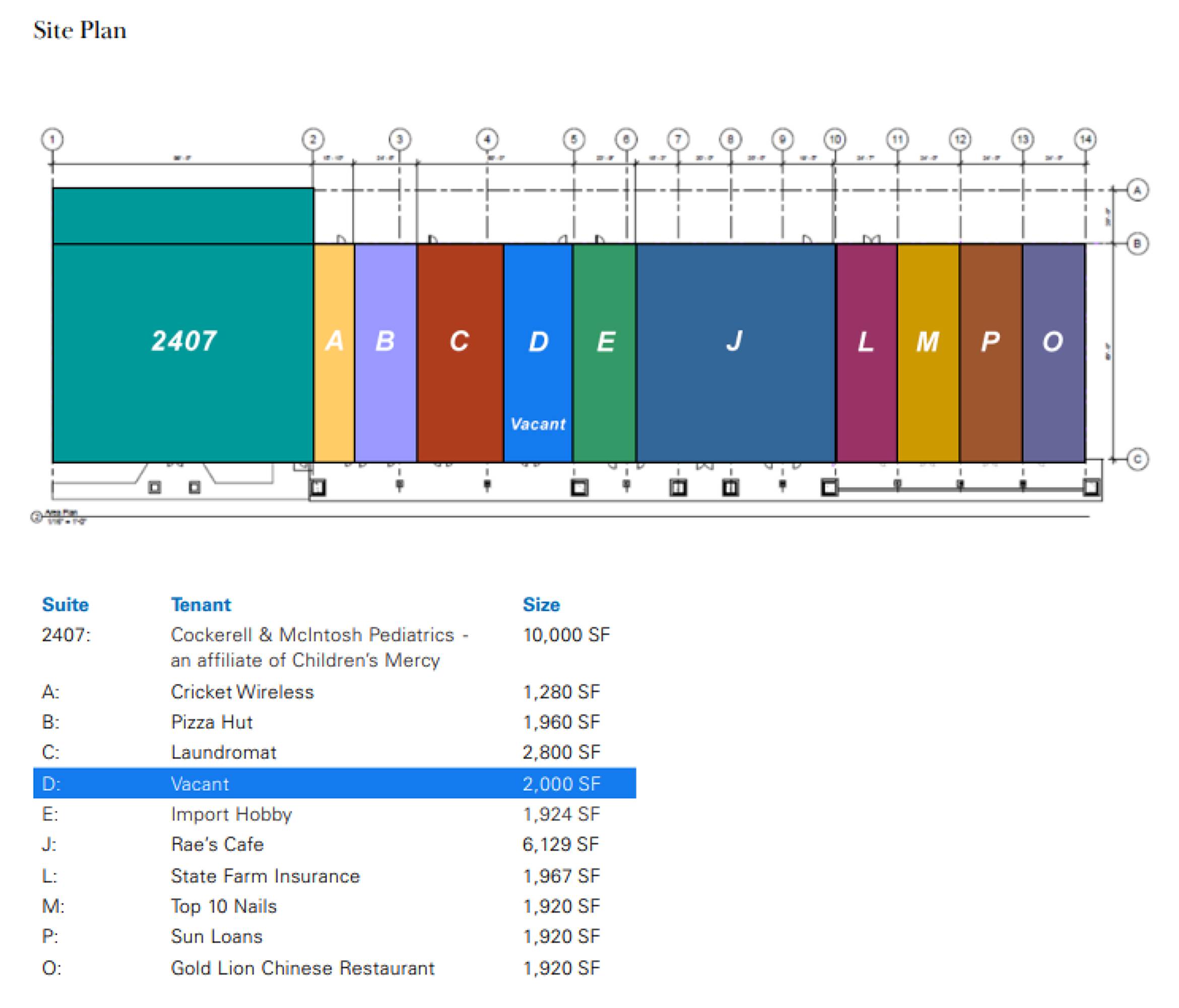The width and height of the screenshot is (1179, 1008).
Task: Click the large dark blue suite J
Action: point(735,353)
